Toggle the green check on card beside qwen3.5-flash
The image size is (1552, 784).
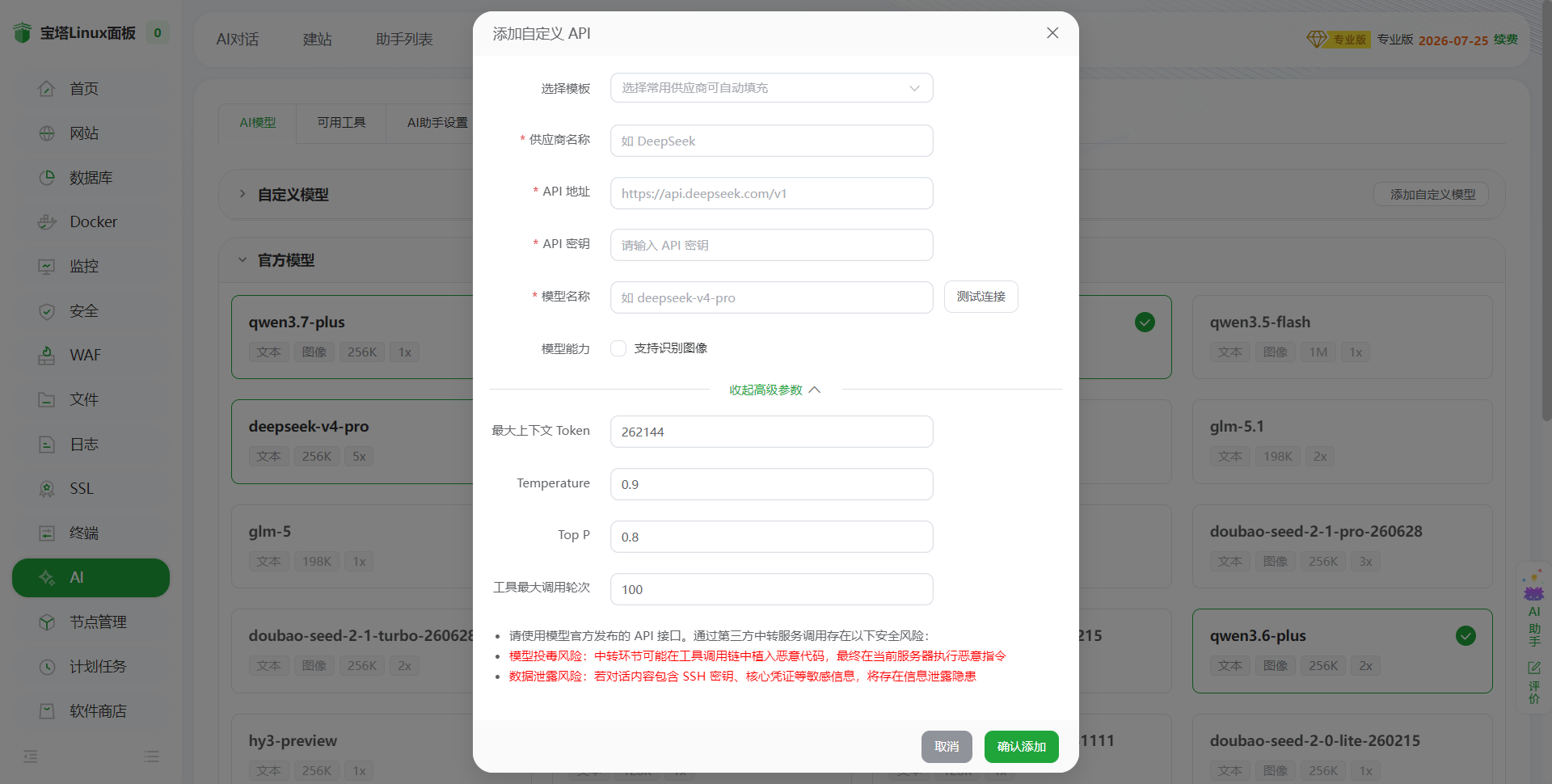(1145, 322)
